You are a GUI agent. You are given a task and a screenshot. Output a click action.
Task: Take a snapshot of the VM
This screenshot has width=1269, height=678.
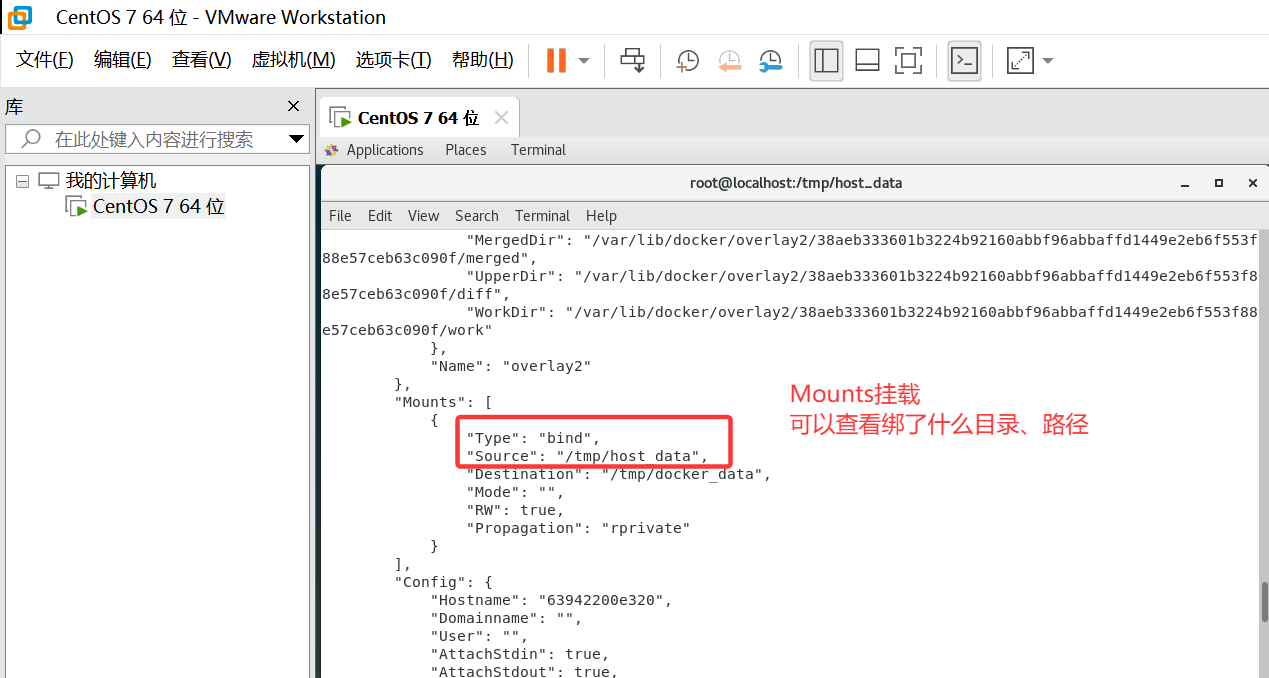687,60
